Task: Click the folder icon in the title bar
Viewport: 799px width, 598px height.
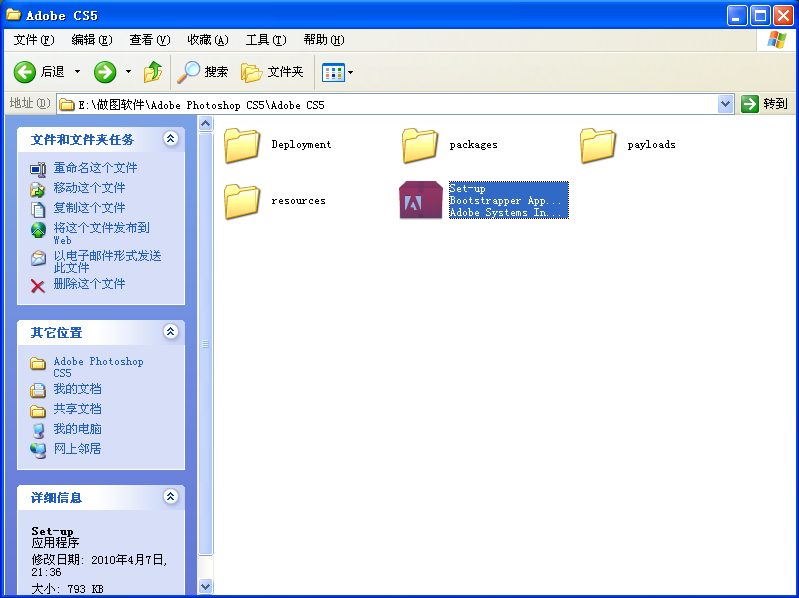Action: (x=14, y=14)
